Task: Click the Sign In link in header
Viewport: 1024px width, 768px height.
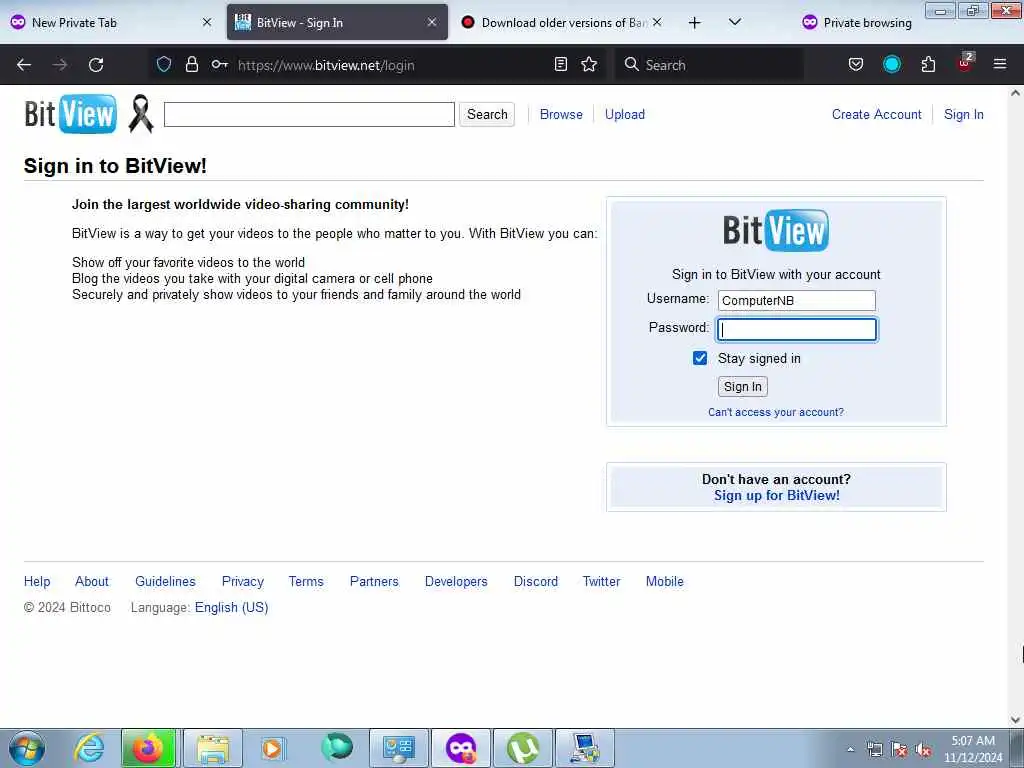Action: pos(963,114)
